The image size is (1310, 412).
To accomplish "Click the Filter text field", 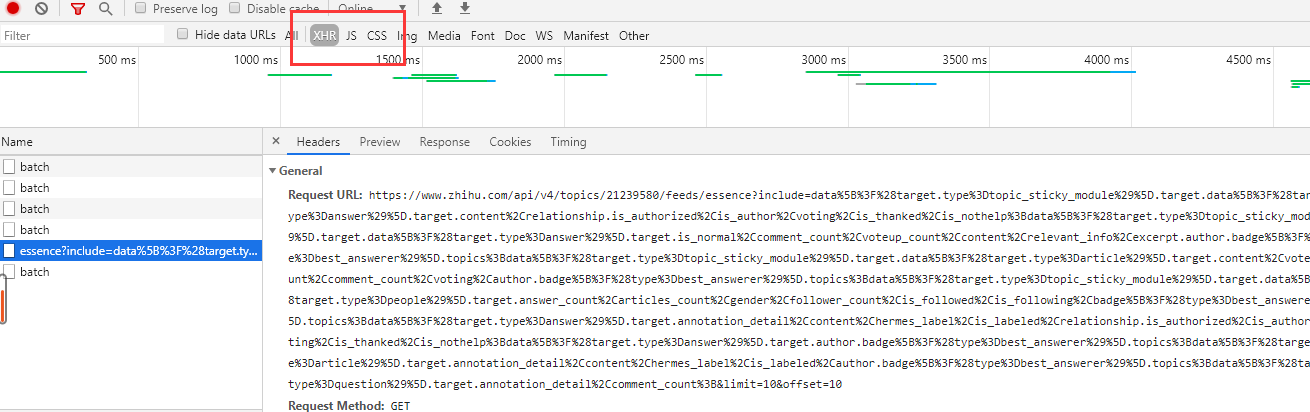I will 83,35.
